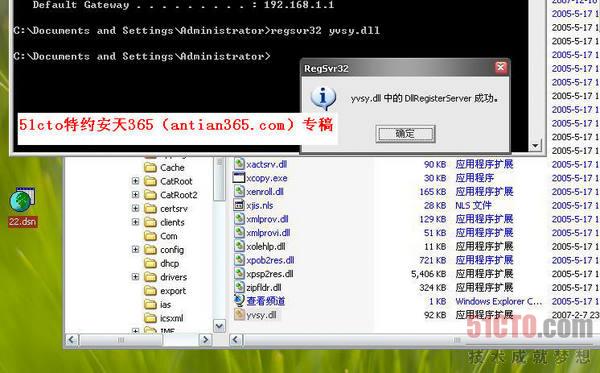Select the export folder in tree
The height and width of the screenshot is (373, 600).
(173, 291)
